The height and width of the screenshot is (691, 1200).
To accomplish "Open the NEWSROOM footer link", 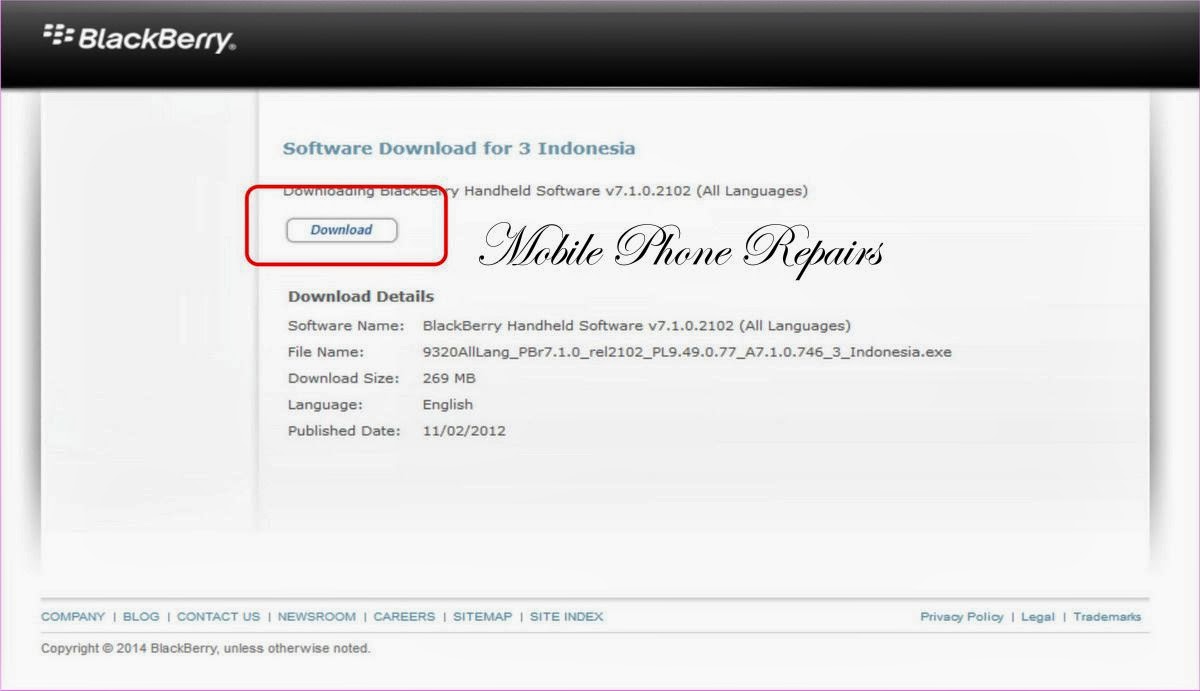I will tap(316, 617).
